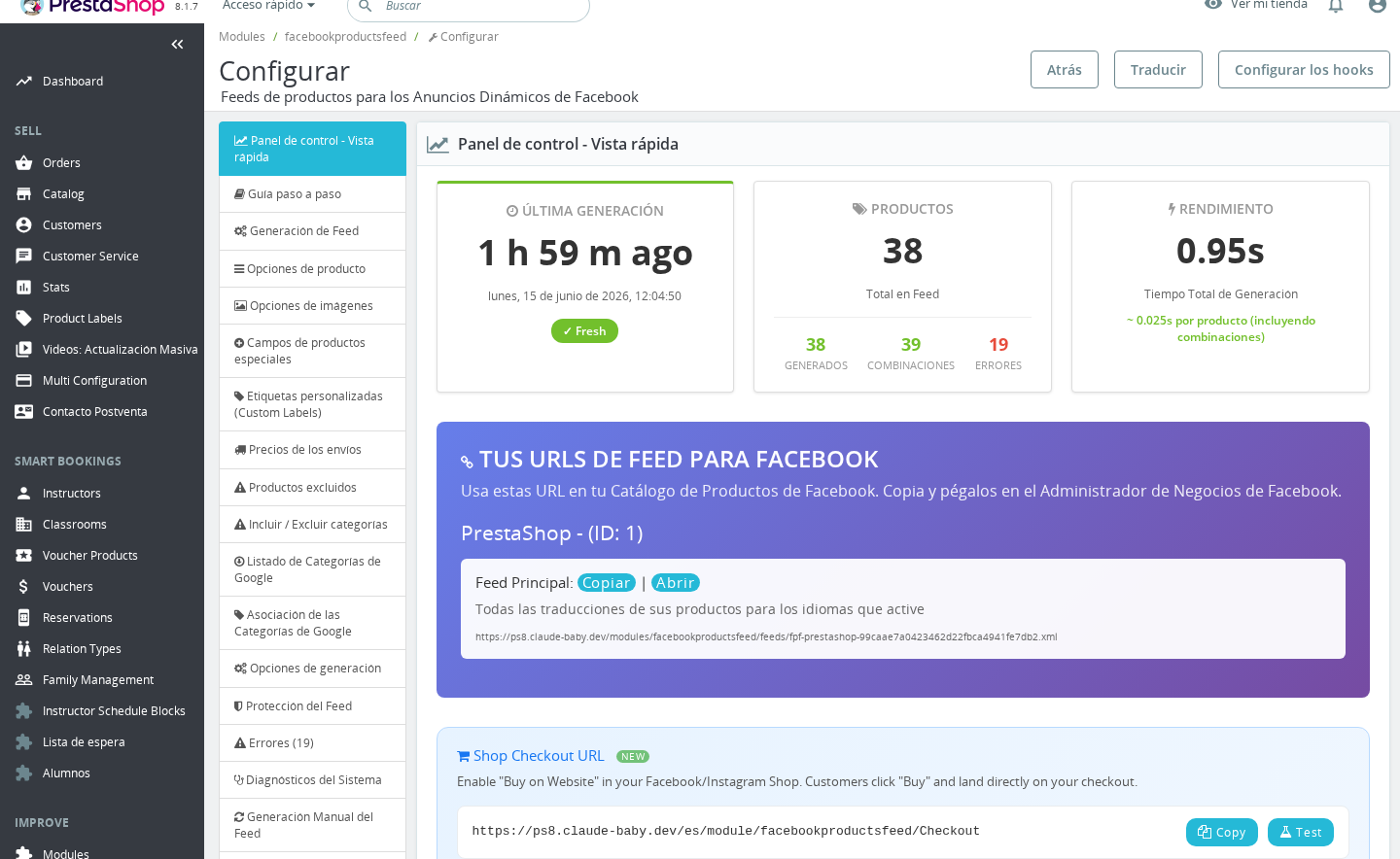Open notifications bell icon
The image size is (1400, 859).
(x=1336, y=6)
